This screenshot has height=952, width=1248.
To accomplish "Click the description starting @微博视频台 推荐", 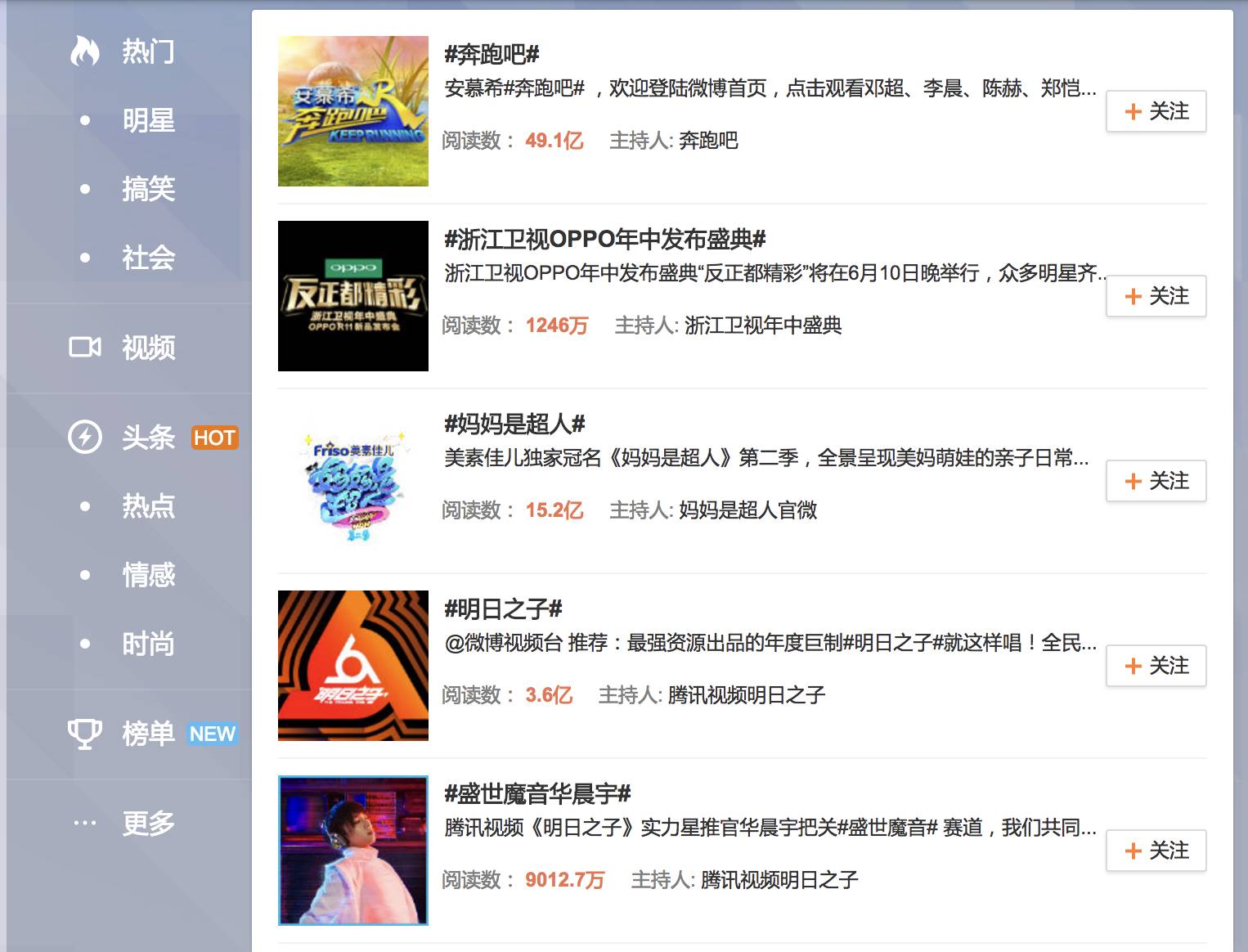I will click(x=770, y=643).
